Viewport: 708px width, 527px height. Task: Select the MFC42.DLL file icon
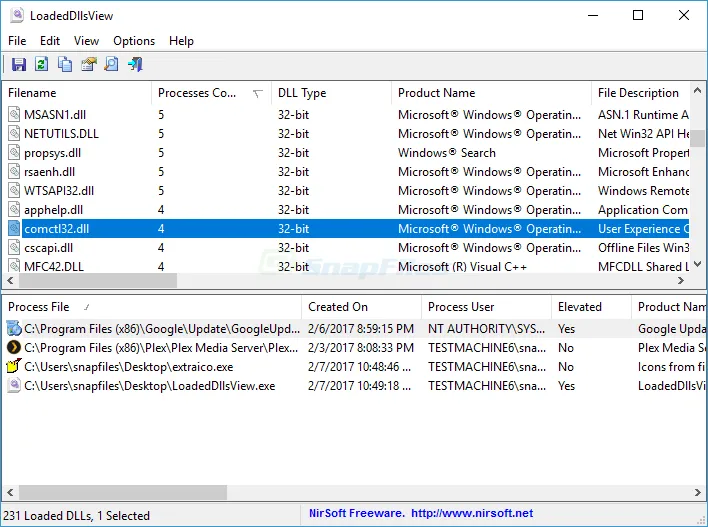(14, 266)
